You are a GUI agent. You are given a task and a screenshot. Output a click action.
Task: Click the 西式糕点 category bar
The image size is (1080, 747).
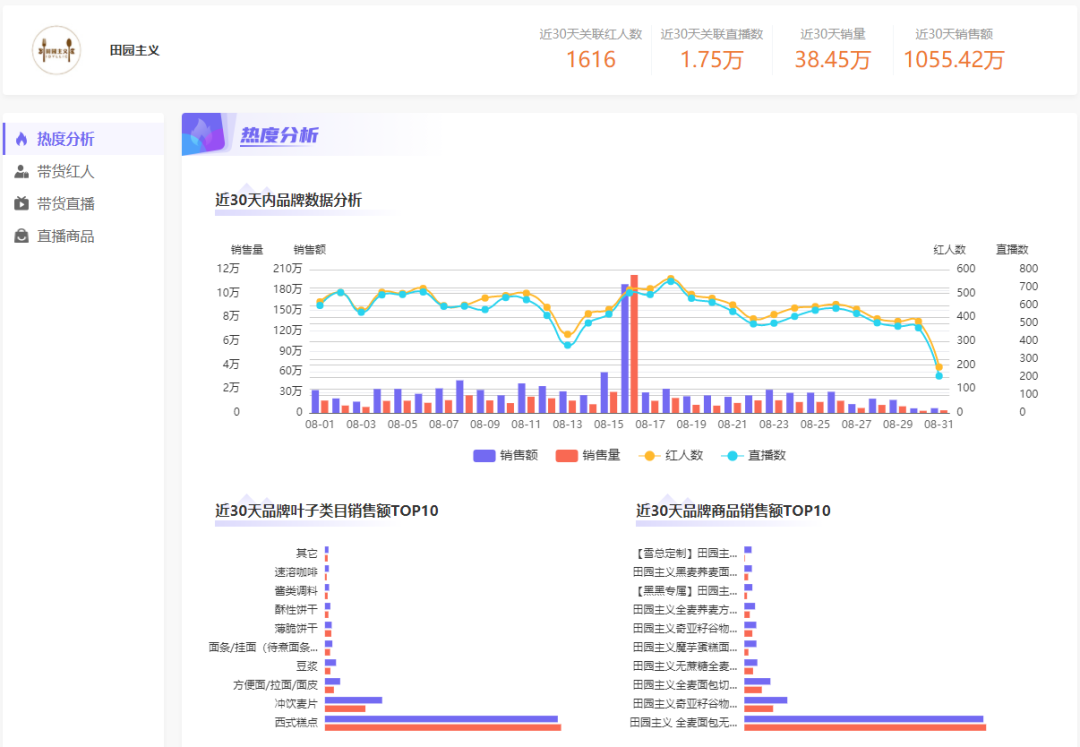[441, 719]
